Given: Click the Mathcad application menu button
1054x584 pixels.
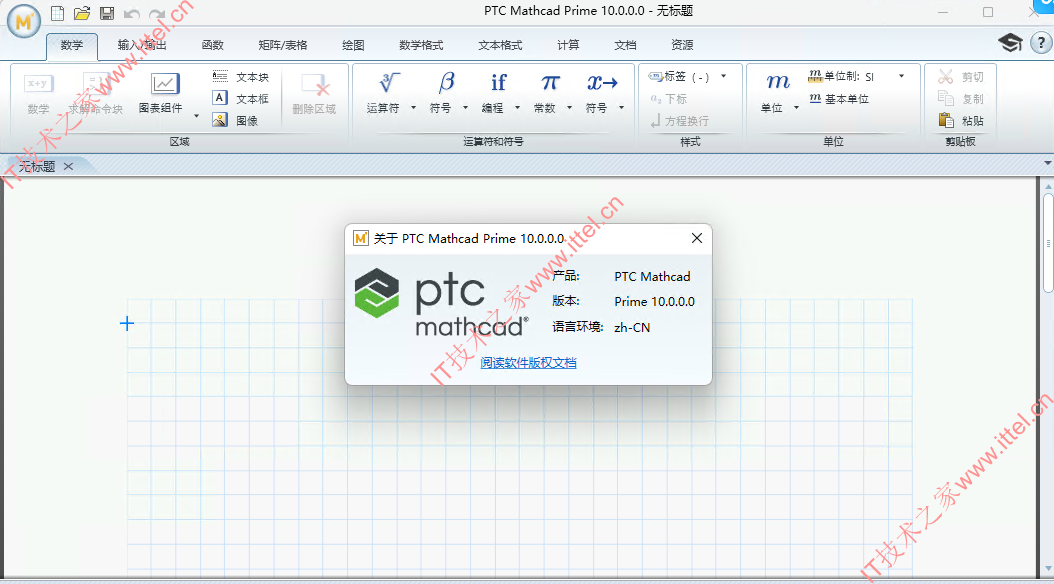Looking at the screenshot, I should pos(24,21).
